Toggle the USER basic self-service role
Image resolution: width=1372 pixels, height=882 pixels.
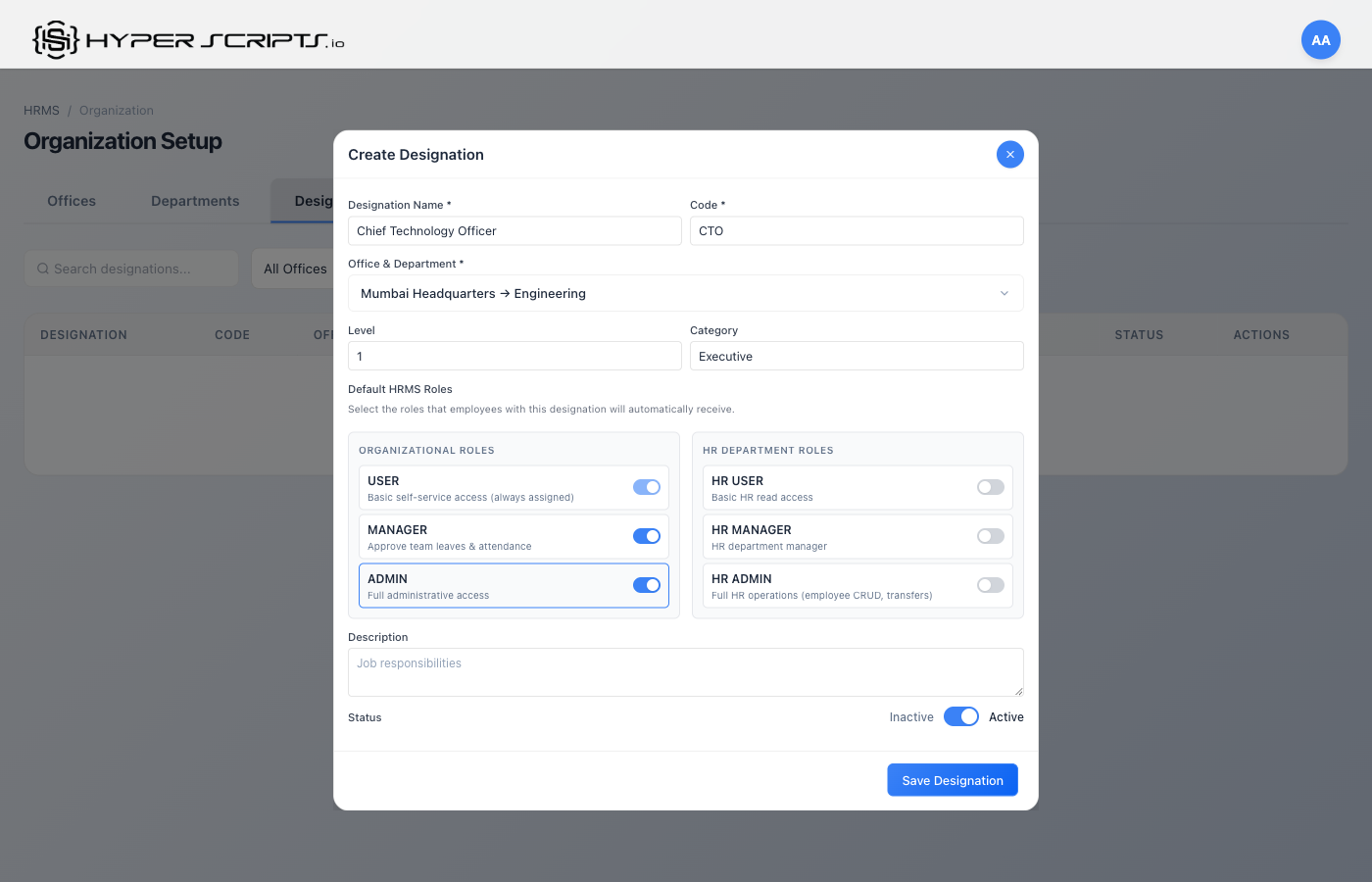coord(647,487)
